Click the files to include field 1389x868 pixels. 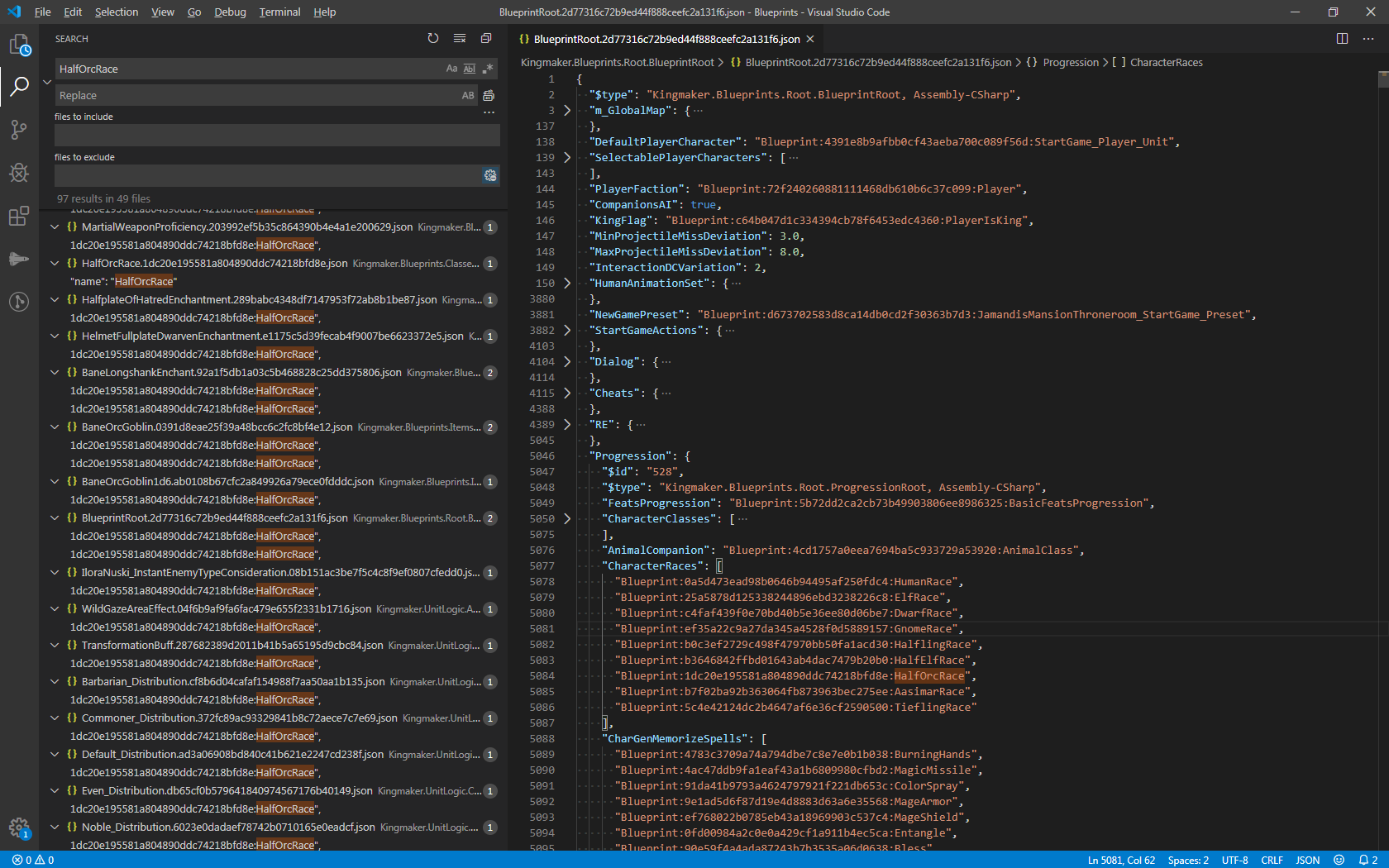277,135
